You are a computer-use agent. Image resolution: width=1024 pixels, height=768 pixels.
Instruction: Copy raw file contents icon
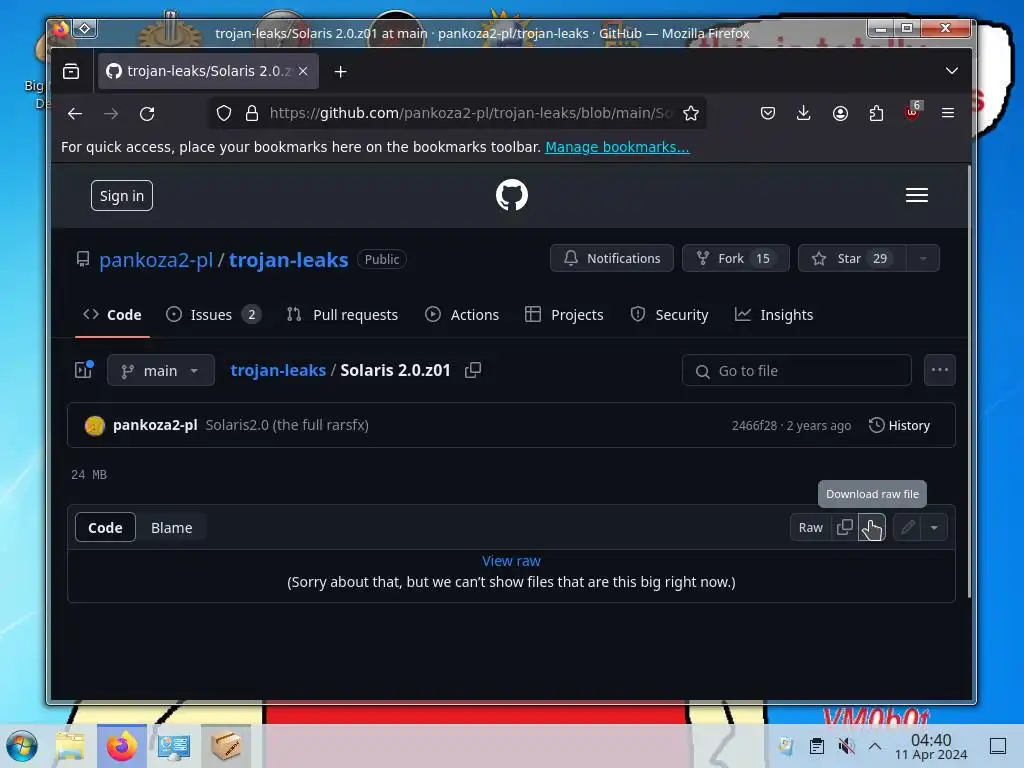(844, 527)
